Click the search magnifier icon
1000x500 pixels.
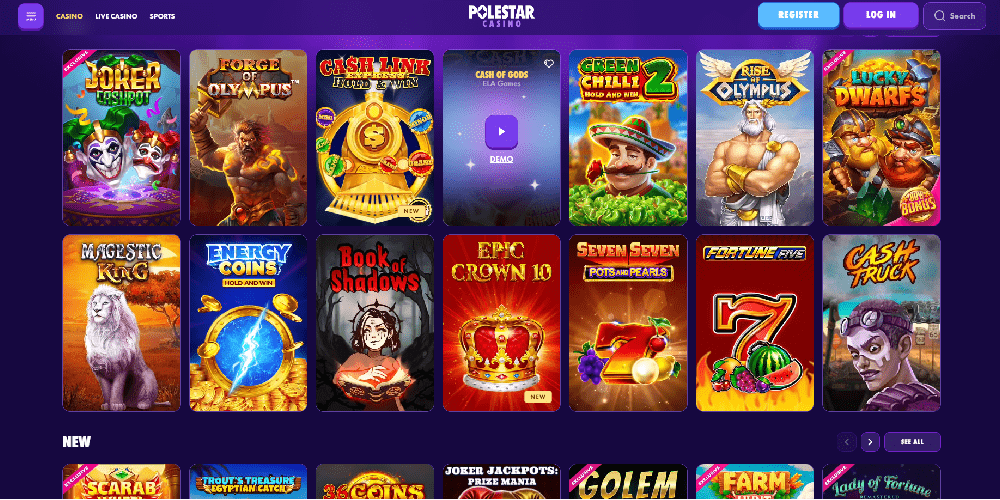point(939,16)
